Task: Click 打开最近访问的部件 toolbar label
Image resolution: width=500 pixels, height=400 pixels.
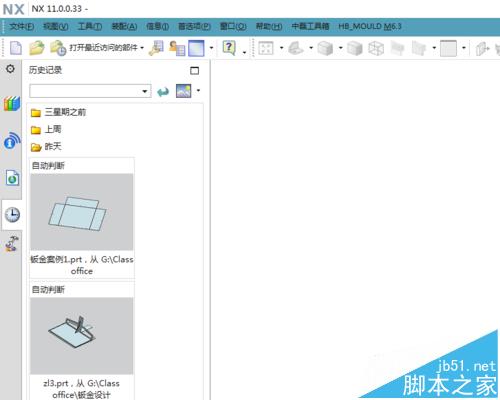Action: click(x=104, y=48)
